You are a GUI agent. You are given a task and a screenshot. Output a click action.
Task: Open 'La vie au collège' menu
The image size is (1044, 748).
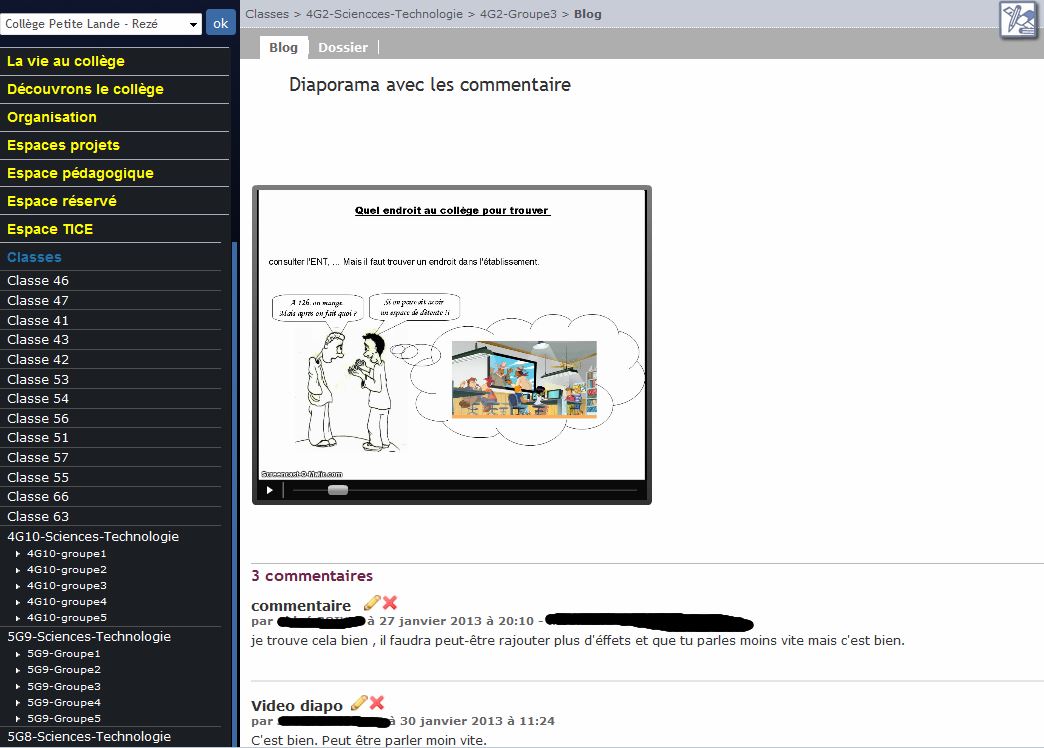(x=66, y=61)
